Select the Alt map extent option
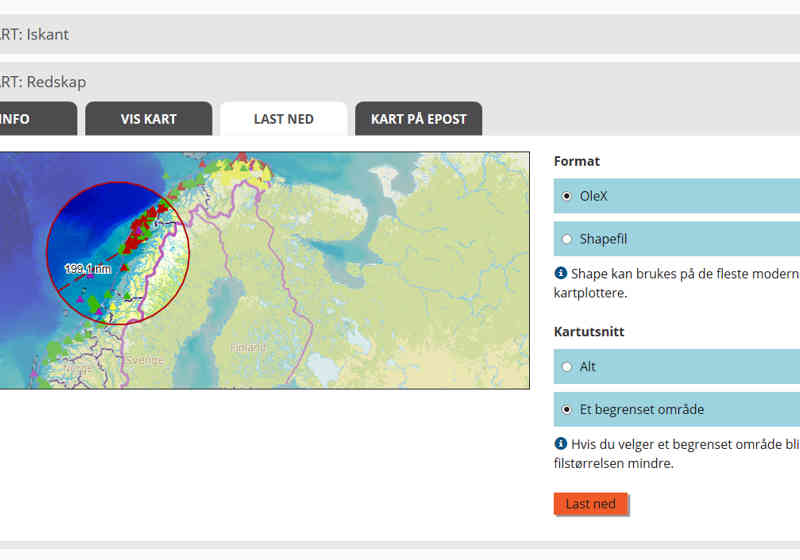 point(568,367)
